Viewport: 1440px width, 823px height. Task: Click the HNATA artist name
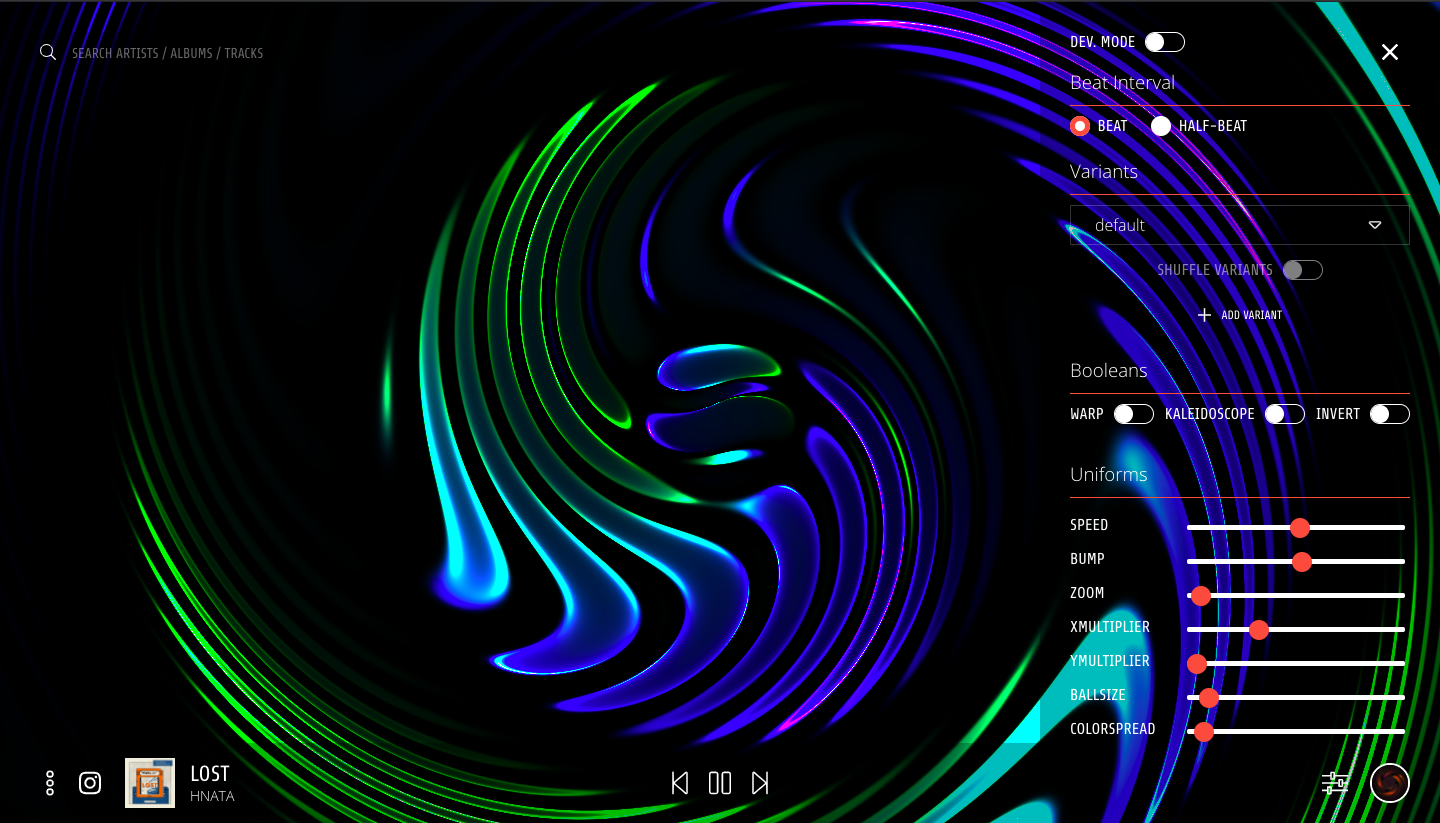[x=212, y=797]
